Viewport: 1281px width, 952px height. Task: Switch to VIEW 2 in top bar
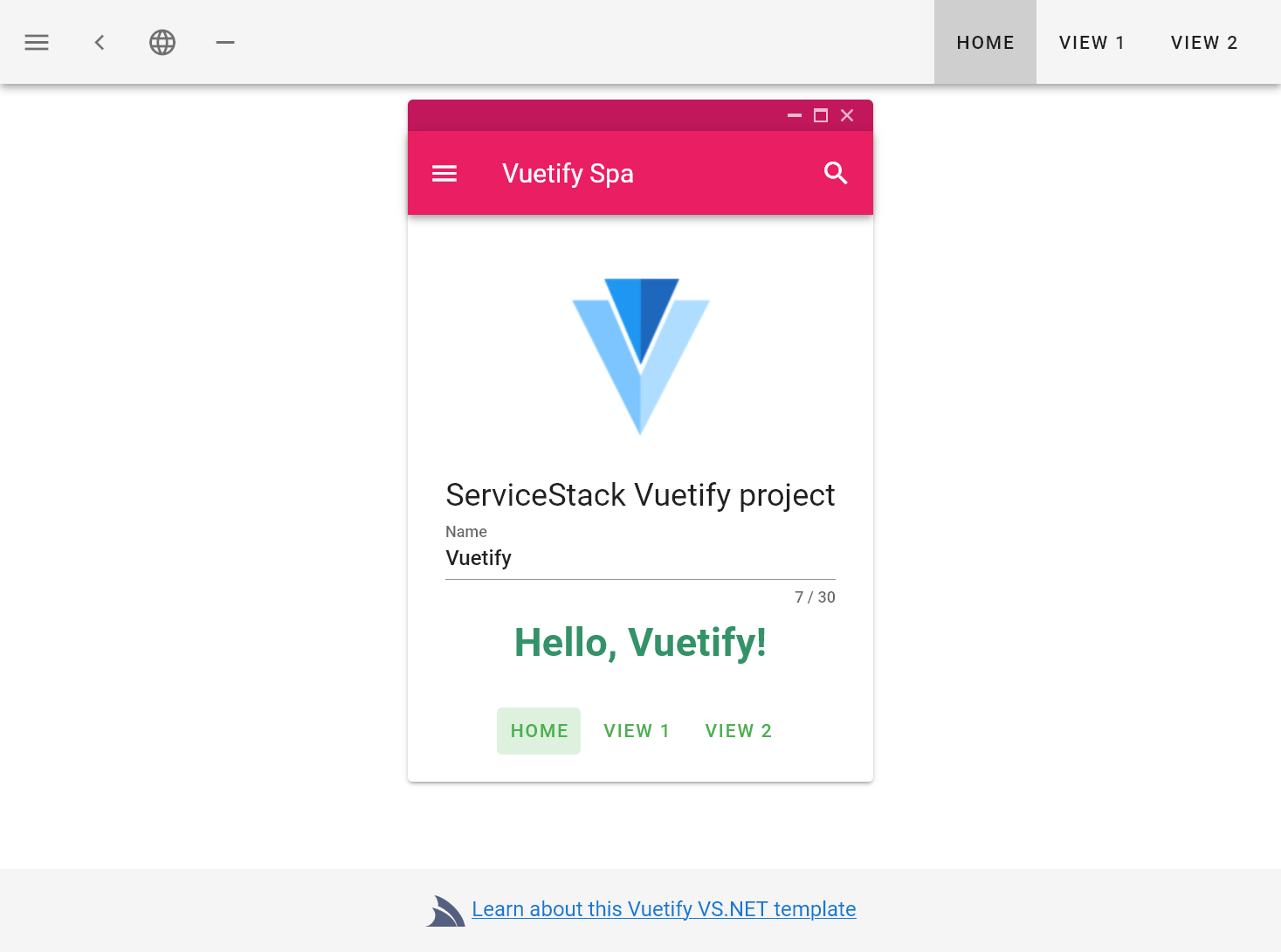coord(1204,42)
